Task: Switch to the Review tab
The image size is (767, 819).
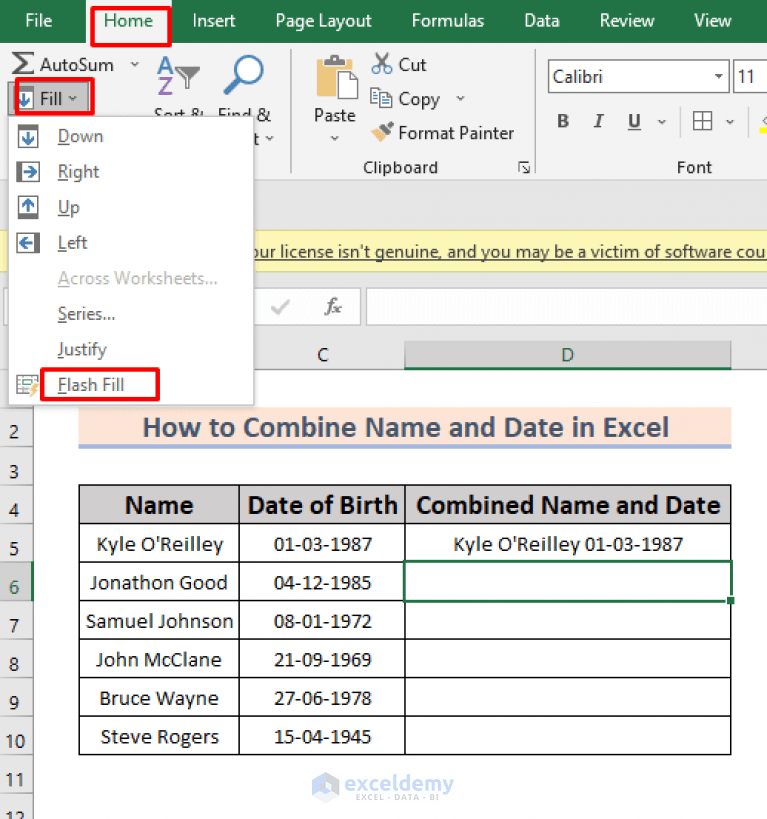Action: [x=627, y=20]
